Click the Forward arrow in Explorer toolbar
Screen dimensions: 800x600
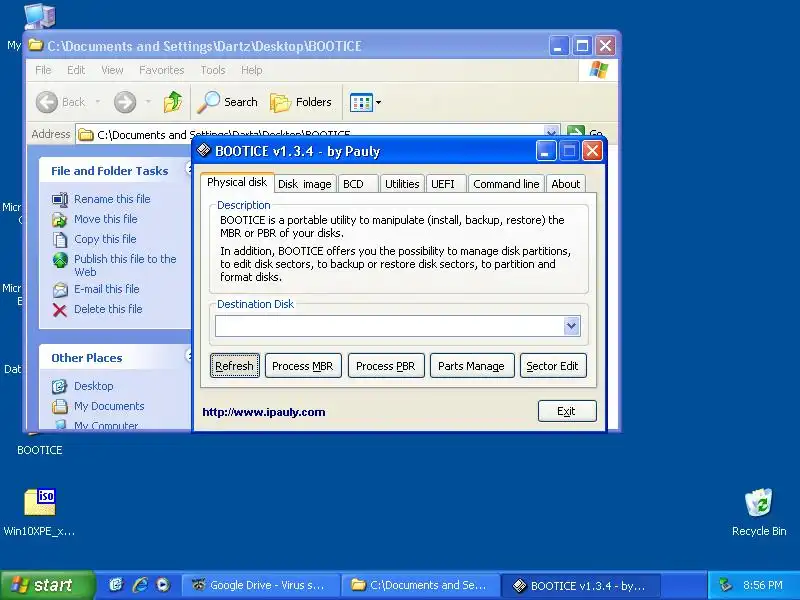[x=125, y=102]
